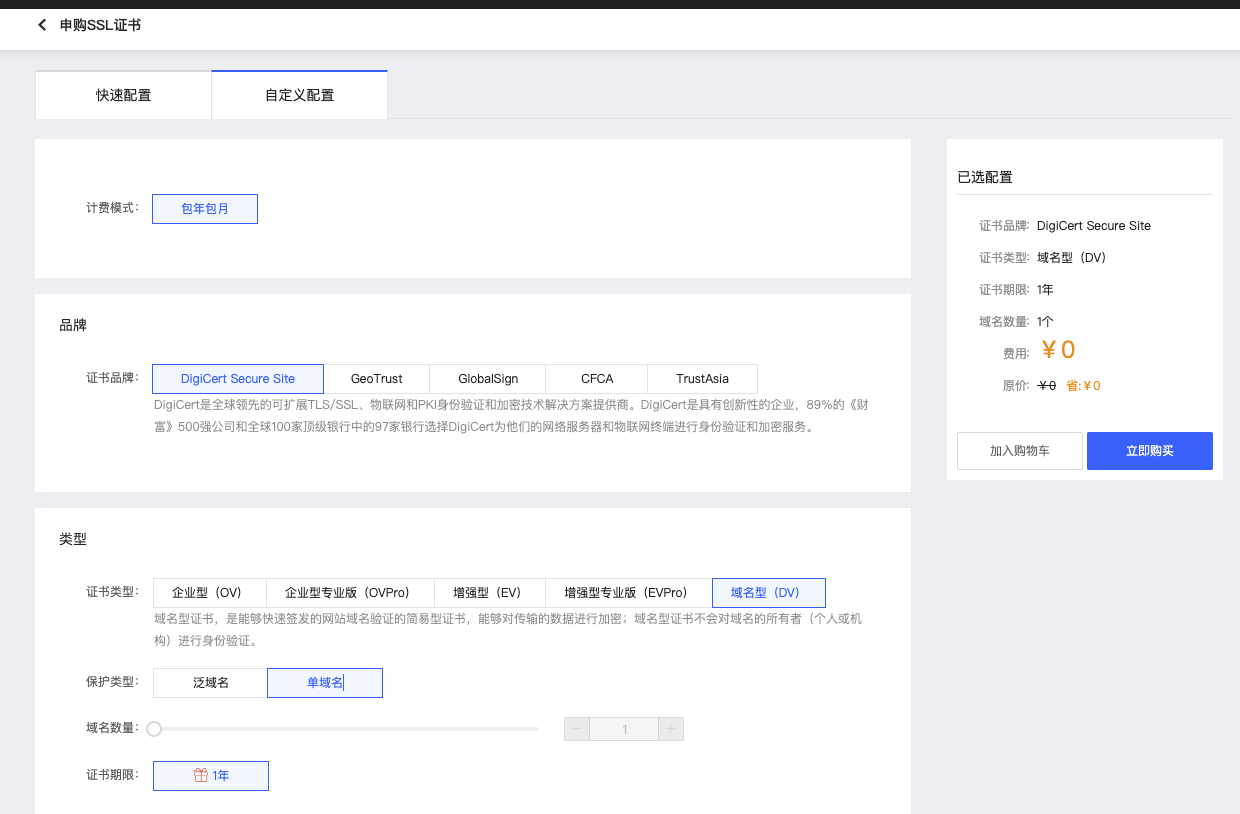Click the summary brand value DigiCert Secure Site
Screen dimensions: 1240x814
click(1094, 226)
